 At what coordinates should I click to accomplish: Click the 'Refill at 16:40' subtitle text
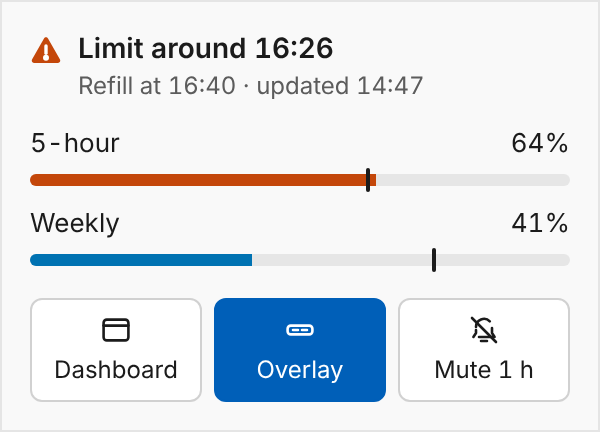pos(157,85)
